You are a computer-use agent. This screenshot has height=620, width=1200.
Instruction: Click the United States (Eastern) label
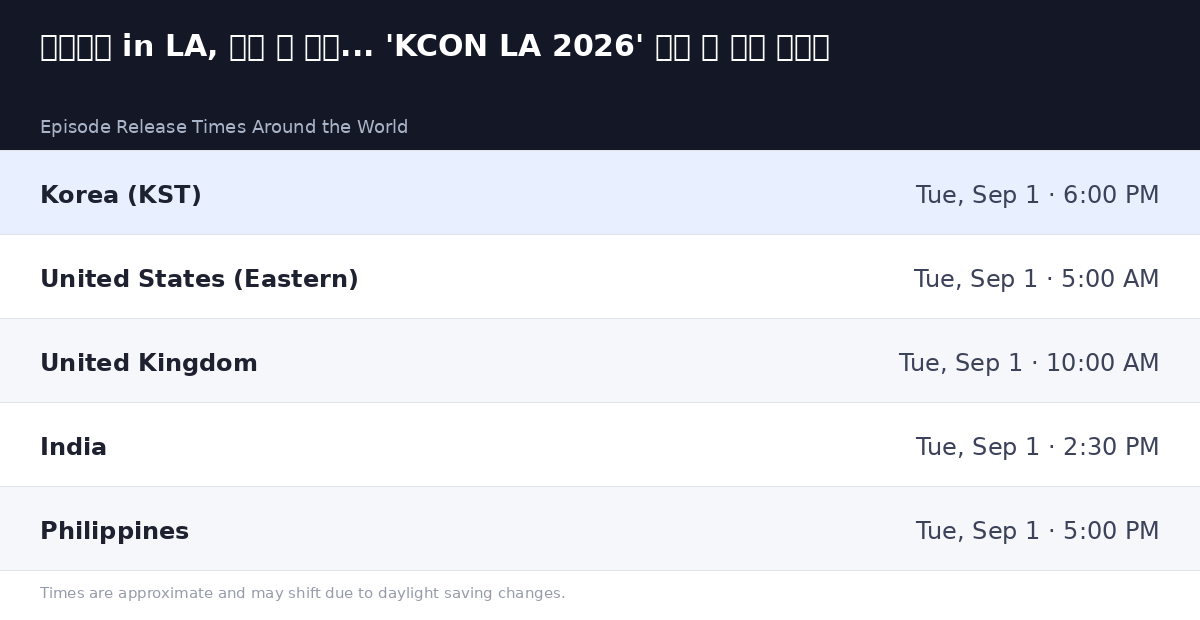199,280
